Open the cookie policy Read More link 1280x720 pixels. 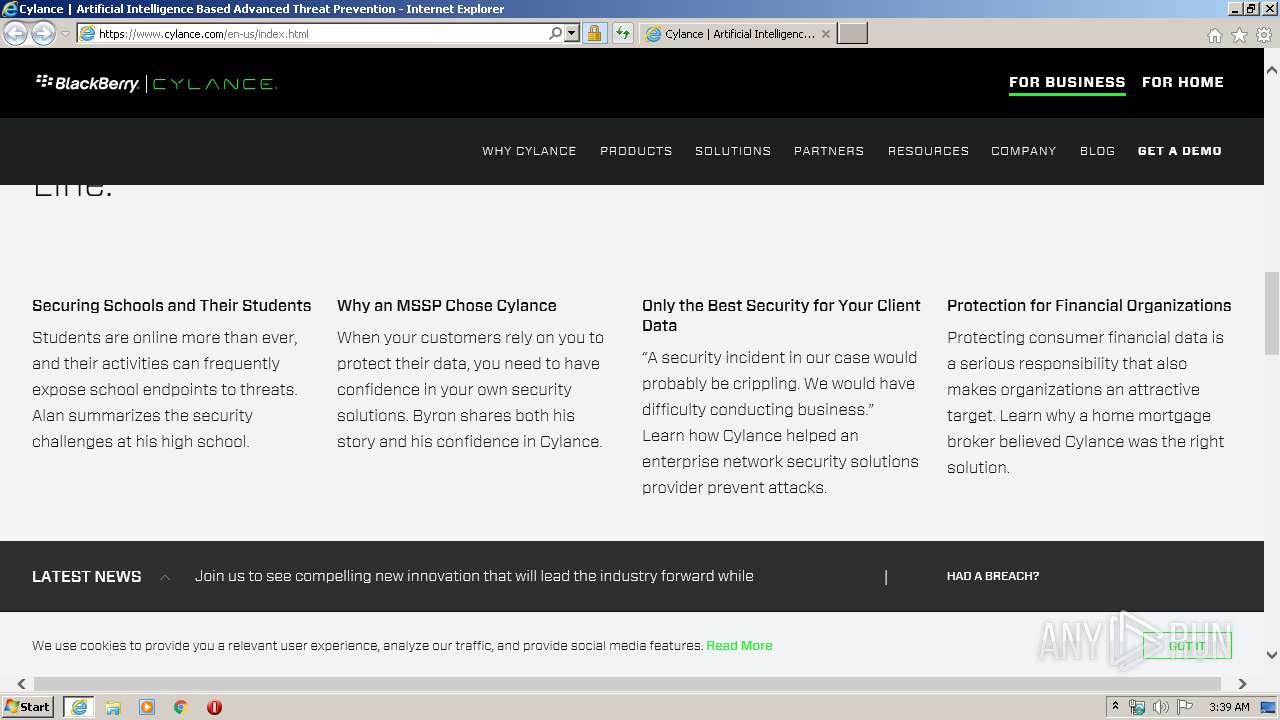(739, 646)
